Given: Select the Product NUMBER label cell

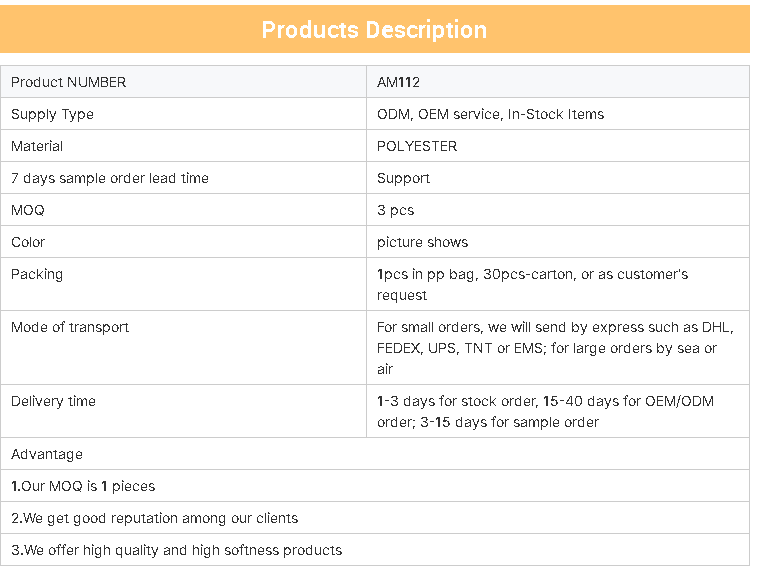Looking at the screenshot, I should pyautogui.click(x=183, y=82).
